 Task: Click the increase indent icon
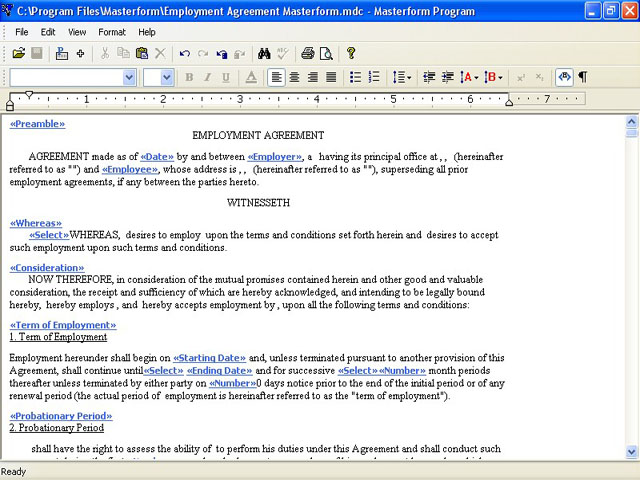click(448, 77)
